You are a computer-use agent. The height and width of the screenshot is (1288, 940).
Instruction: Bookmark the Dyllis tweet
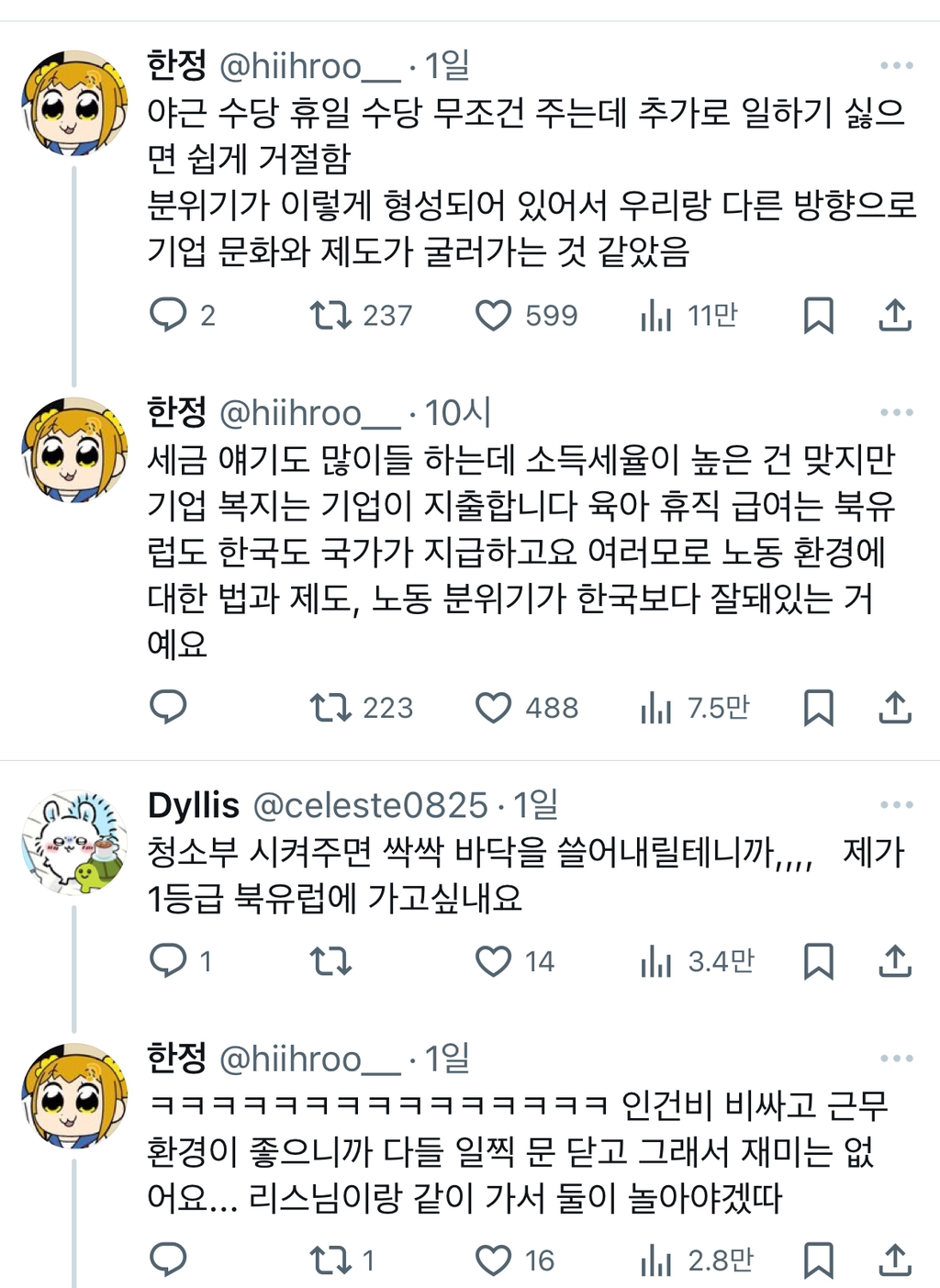pos(818,961)
